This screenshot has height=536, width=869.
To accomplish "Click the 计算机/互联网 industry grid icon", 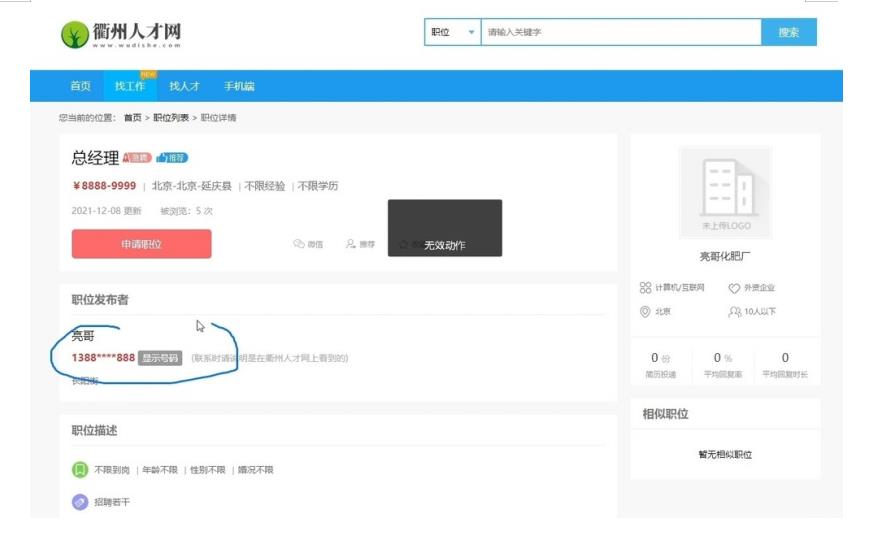I will (645, 288).
